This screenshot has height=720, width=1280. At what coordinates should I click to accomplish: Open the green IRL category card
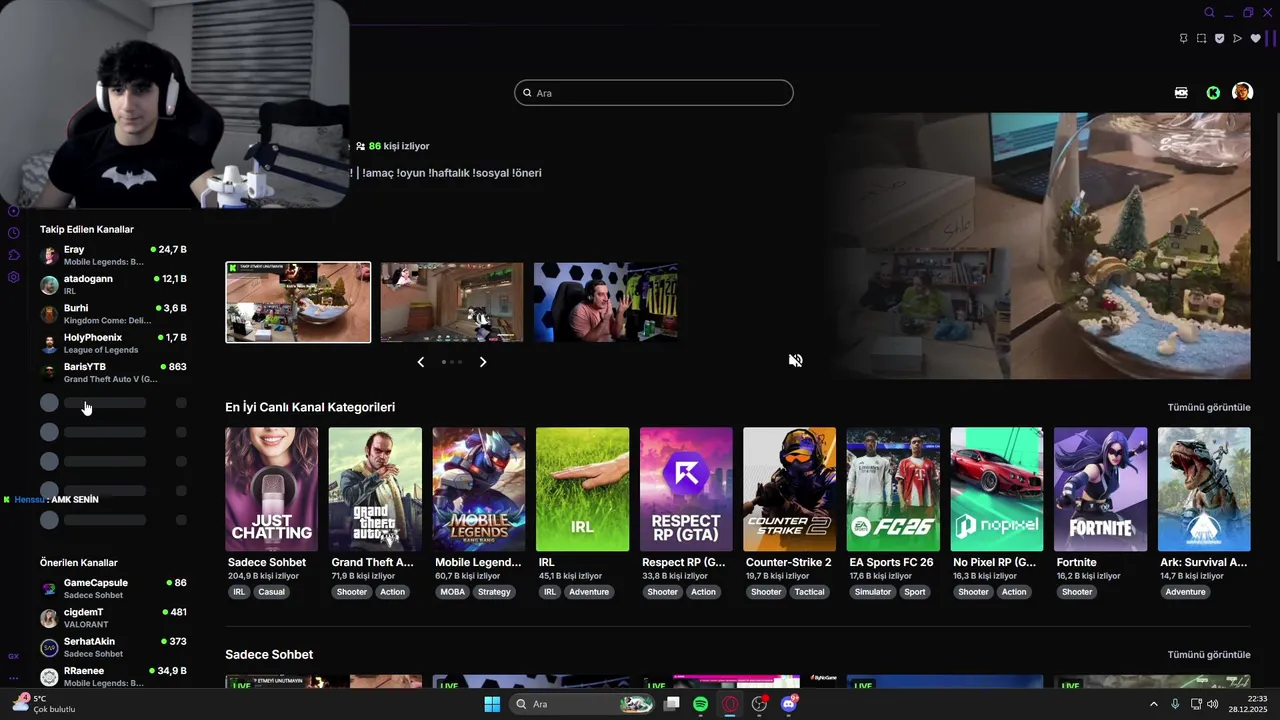coord(582,489)
